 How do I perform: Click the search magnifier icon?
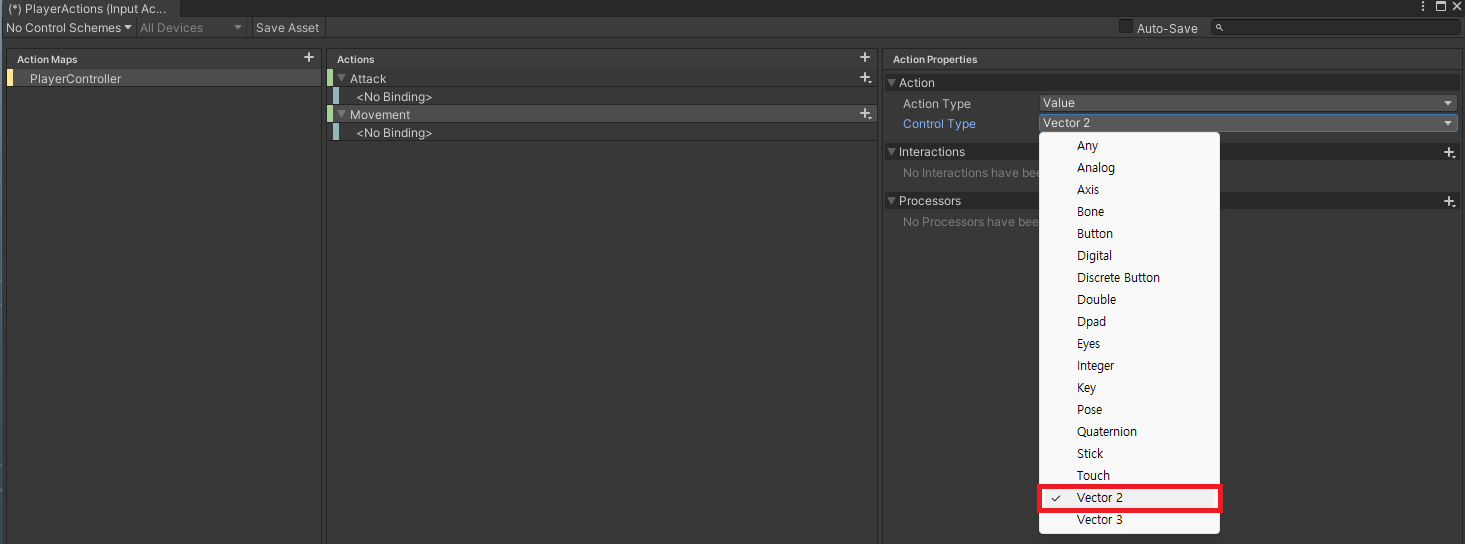click(1221, 28)
